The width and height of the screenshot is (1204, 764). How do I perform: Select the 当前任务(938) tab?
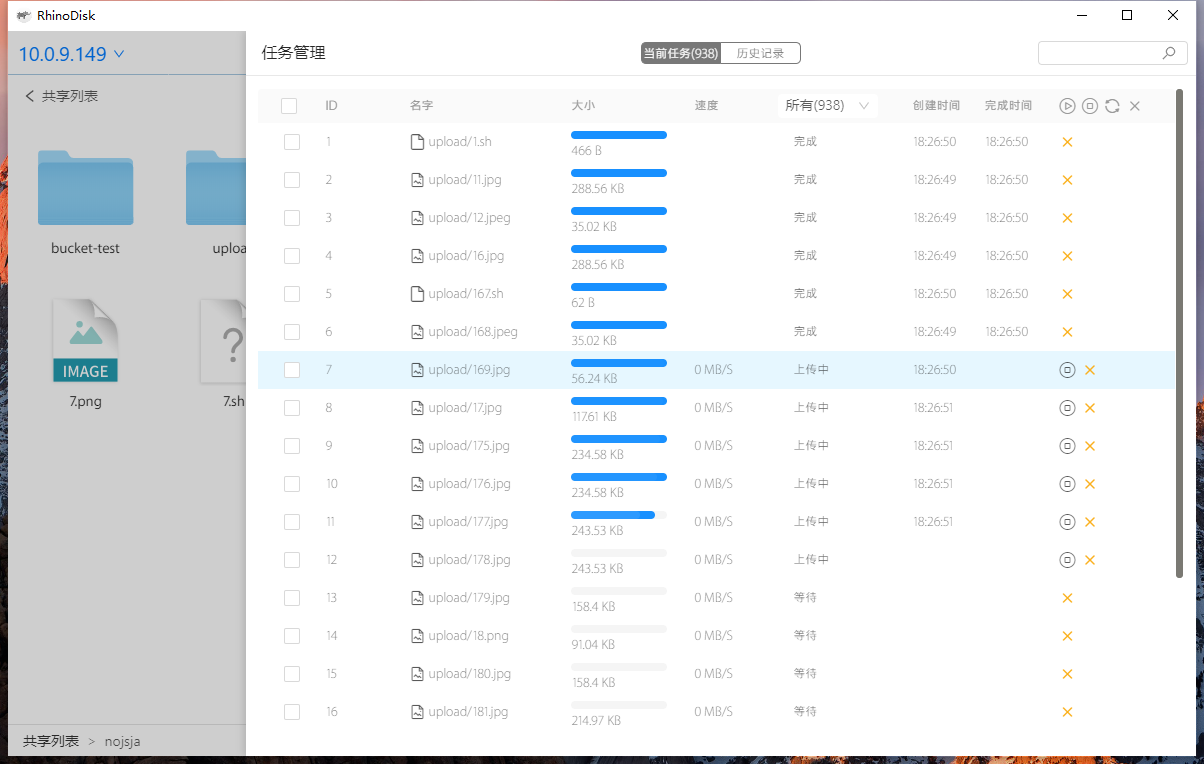click(680, 53)
